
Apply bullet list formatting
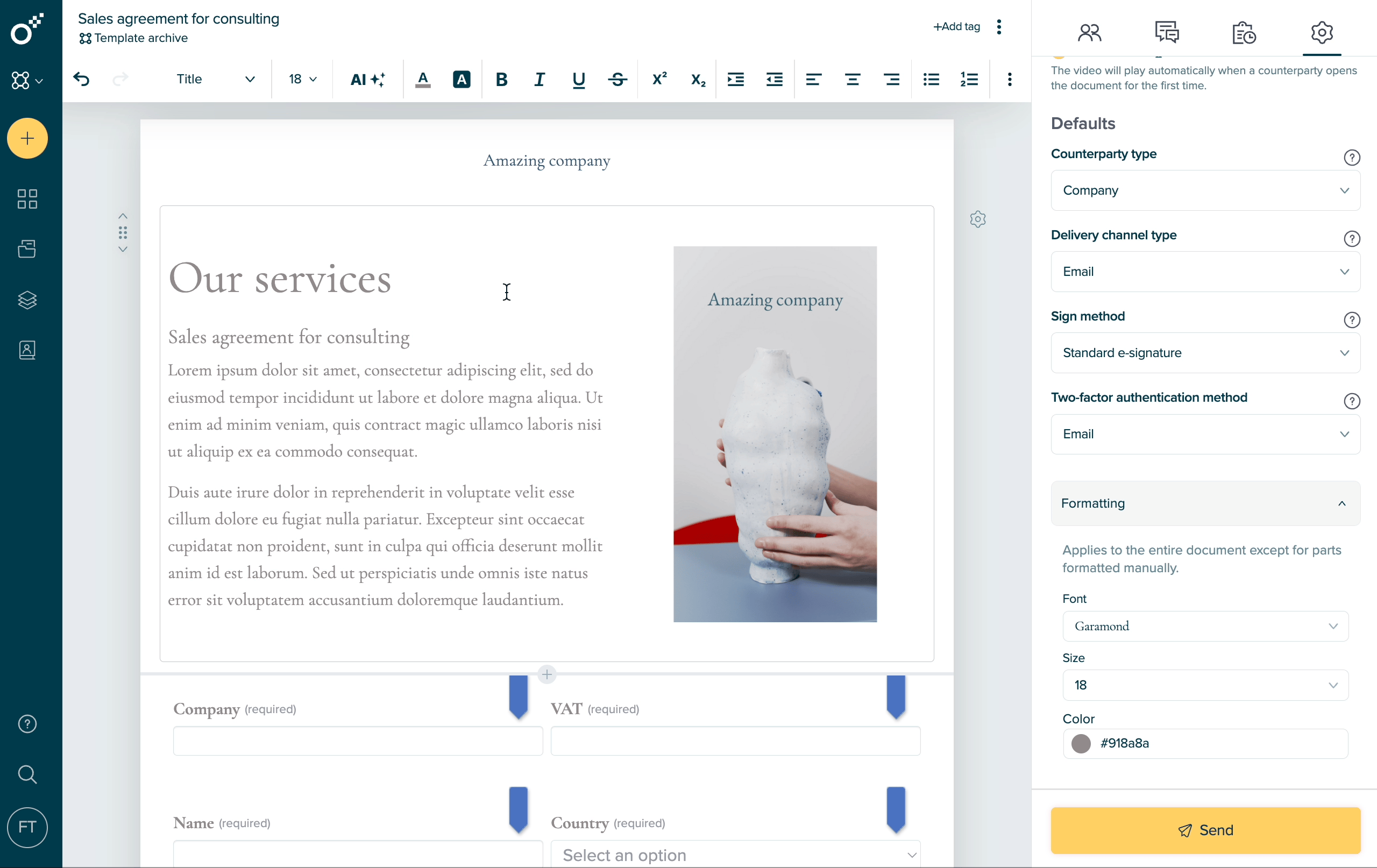pos(930,79)
